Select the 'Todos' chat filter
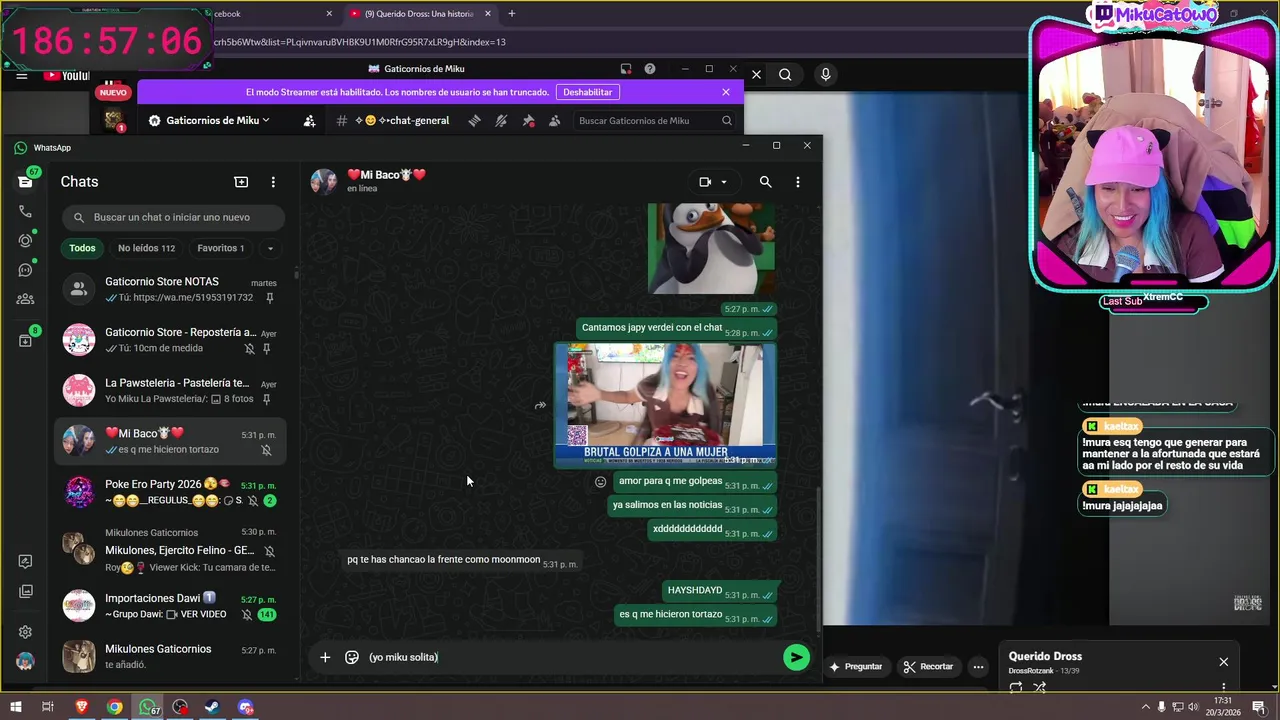 pyautogui.click(x=82, y=248)
